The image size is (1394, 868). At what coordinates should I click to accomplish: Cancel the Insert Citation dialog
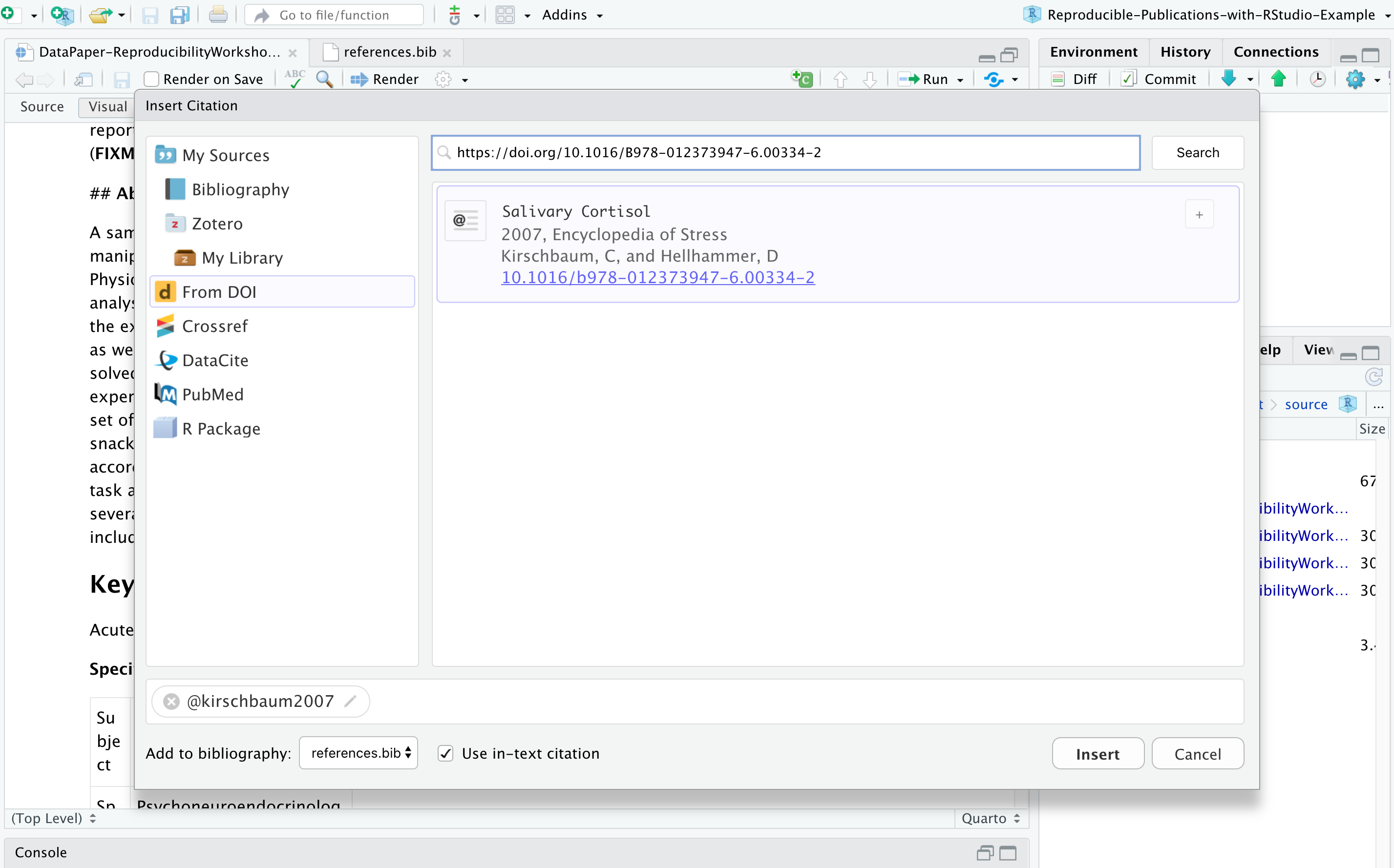[x=1198, y=753]
